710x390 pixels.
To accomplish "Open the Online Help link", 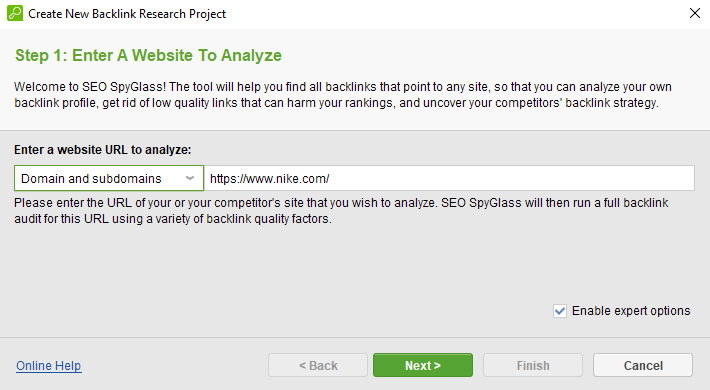I will click(x=48, y=366).
